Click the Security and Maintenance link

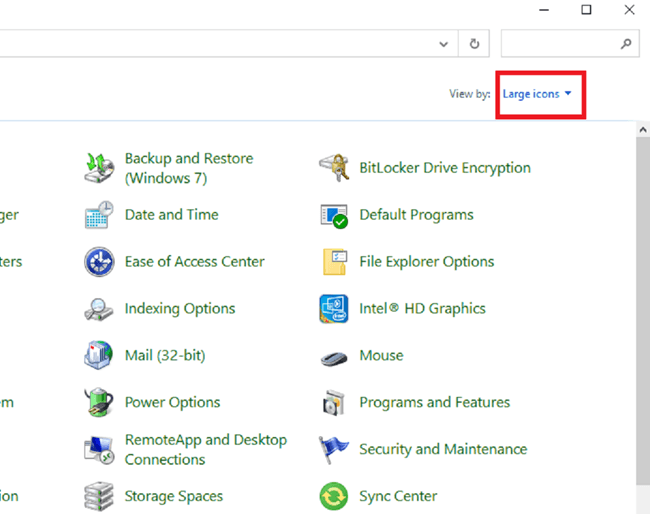click(442, 450)
